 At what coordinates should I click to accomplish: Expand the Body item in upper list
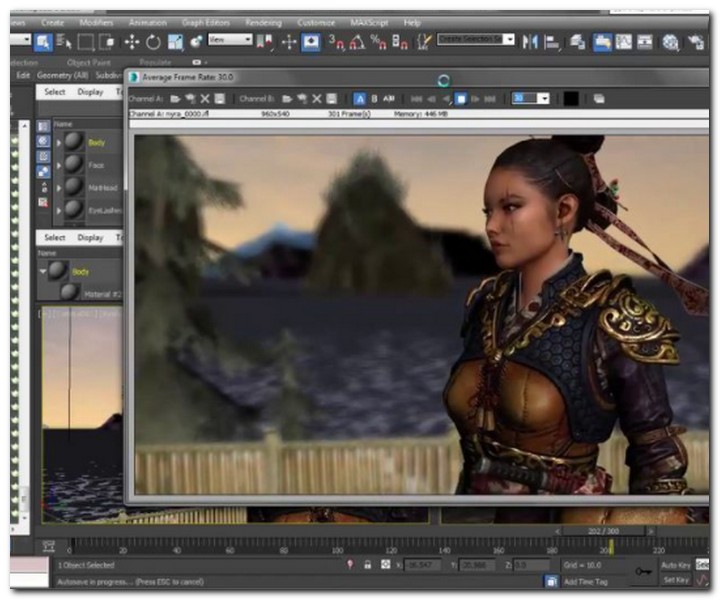59,143
